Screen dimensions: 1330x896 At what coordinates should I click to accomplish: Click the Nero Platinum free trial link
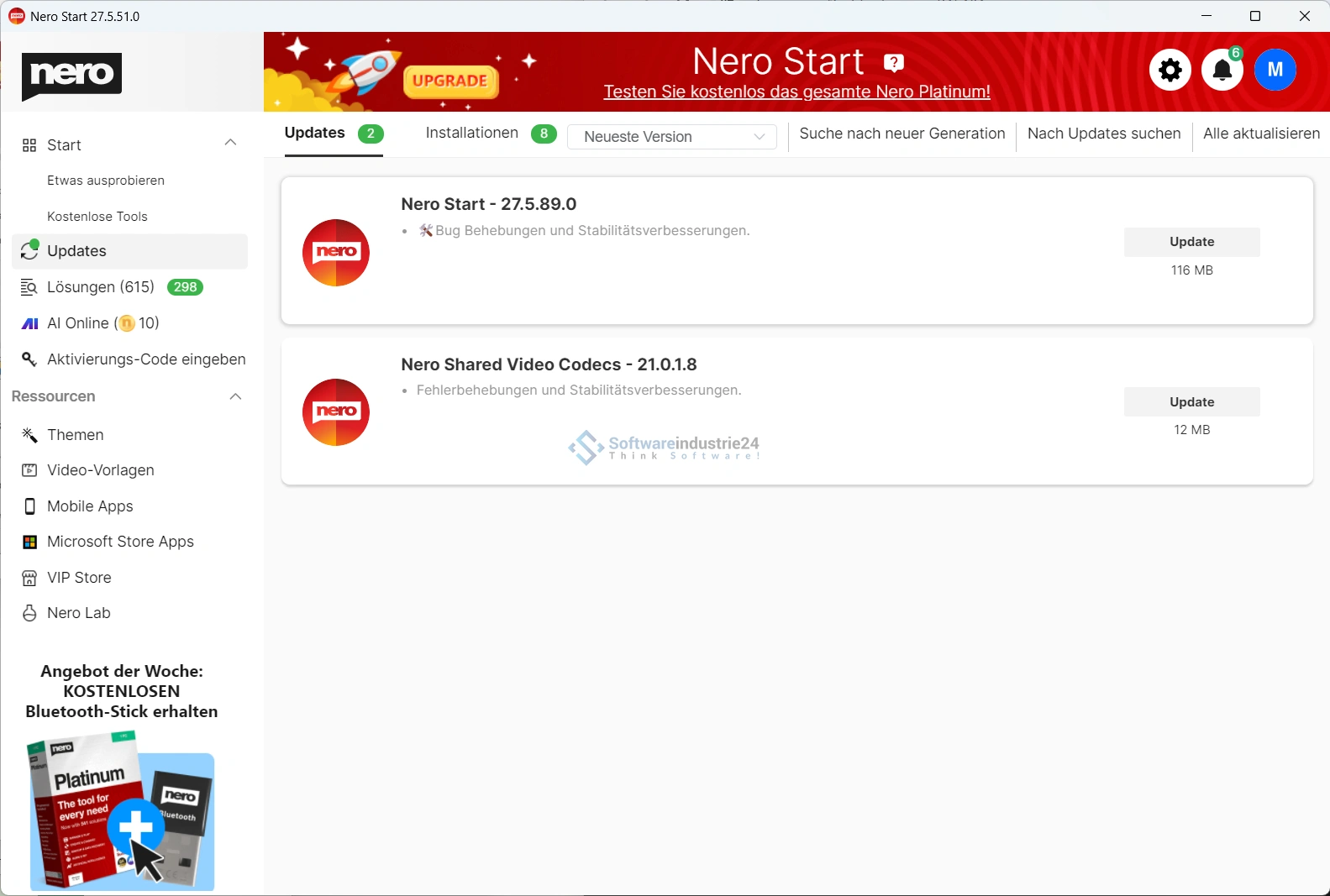pyautogui.click(x=796, y=92)
